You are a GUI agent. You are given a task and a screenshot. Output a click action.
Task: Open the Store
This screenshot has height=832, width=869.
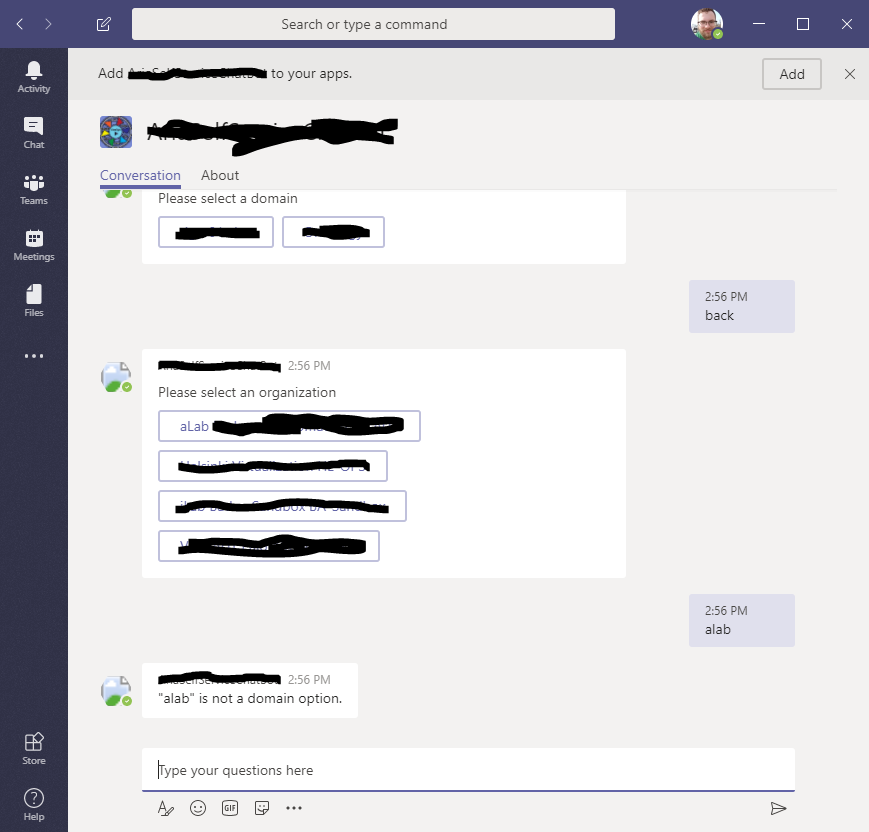[34, 749]
